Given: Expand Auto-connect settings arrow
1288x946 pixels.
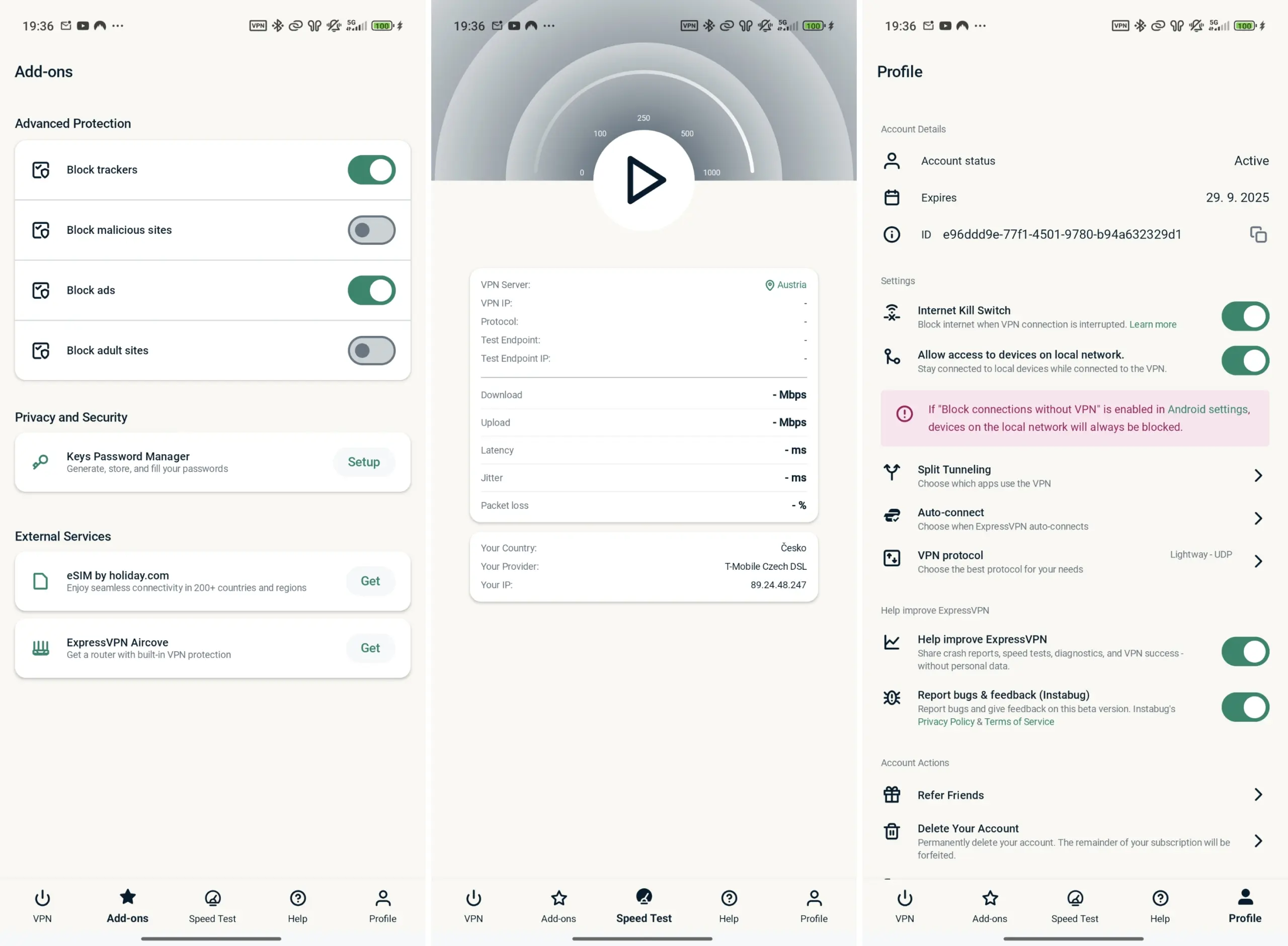Looking at the screenshot, I should point(1258,518).
